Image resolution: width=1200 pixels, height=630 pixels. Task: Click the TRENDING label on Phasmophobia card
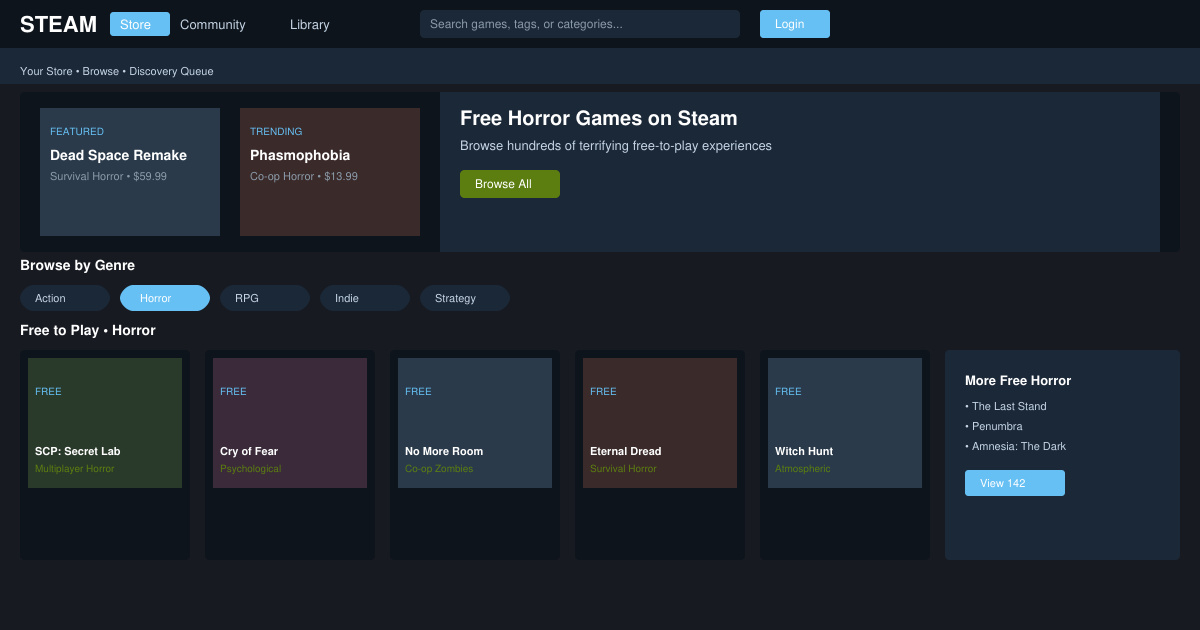click(x=276, y=131)
